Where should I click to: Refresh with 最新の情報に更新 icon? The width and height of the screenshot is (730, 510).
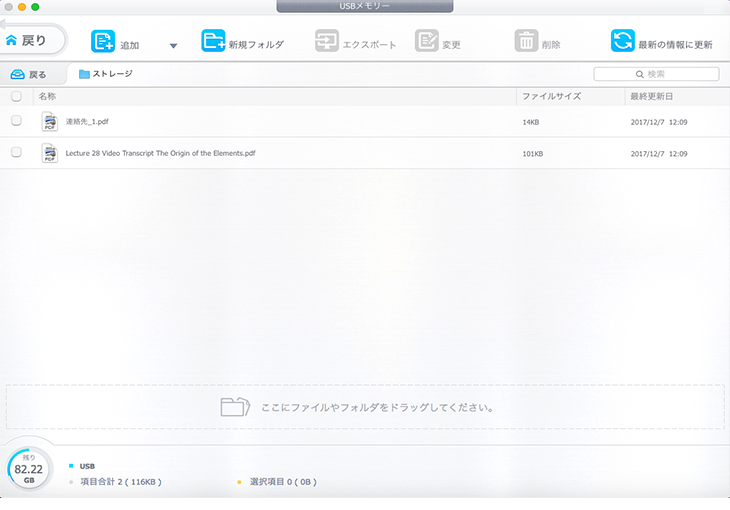(622, 41)
